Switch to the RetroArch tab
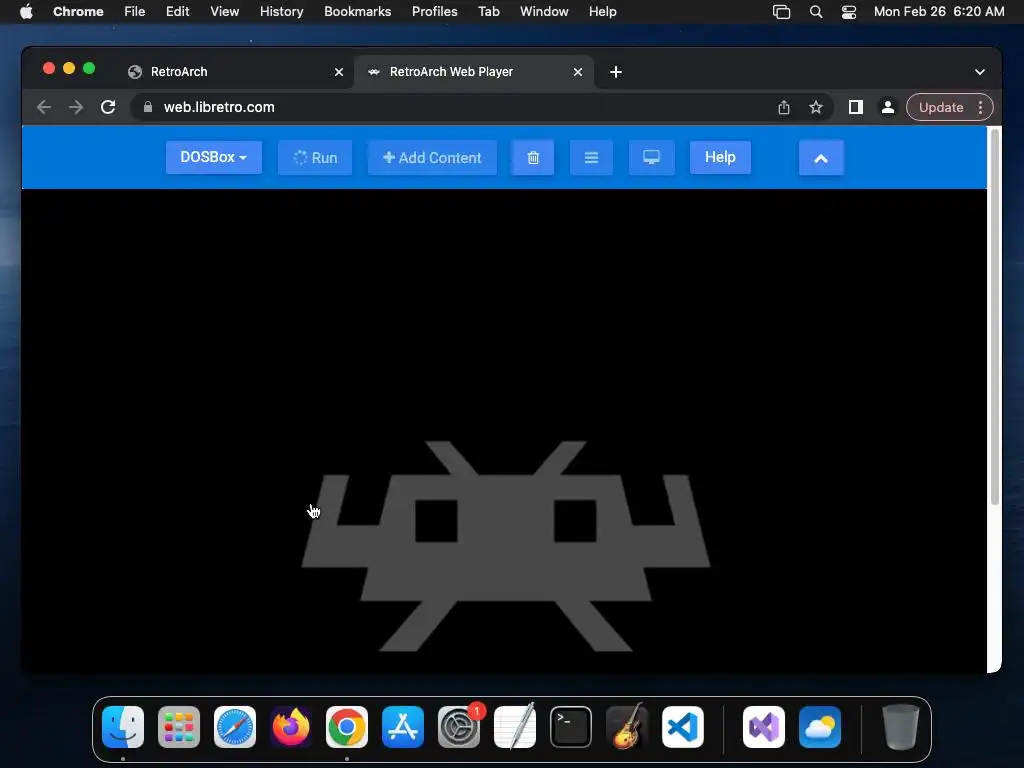This screenshot has height=768, width=1024. coord(235,72)
